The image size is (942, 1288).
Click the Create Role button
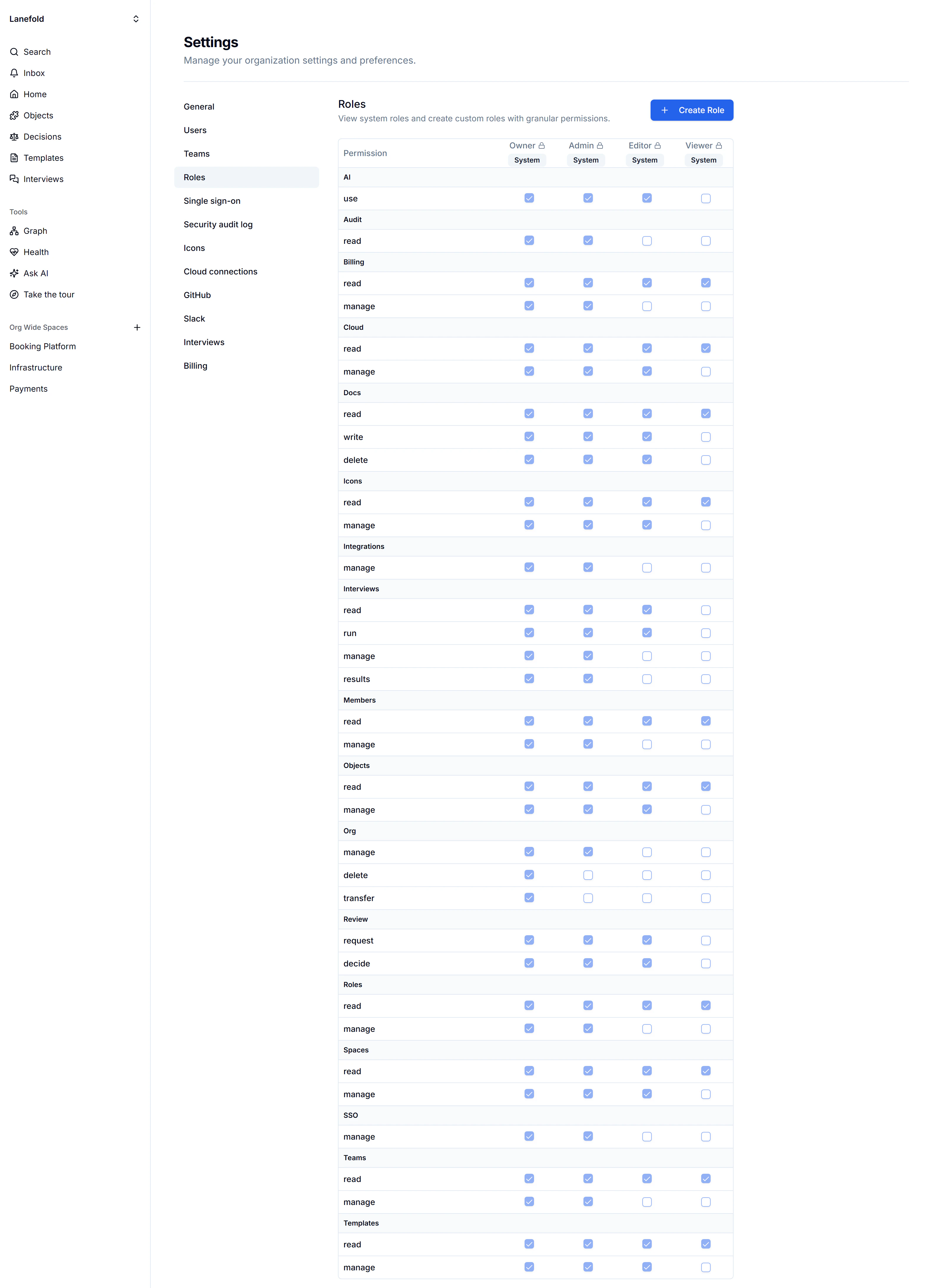coord(692,110)
